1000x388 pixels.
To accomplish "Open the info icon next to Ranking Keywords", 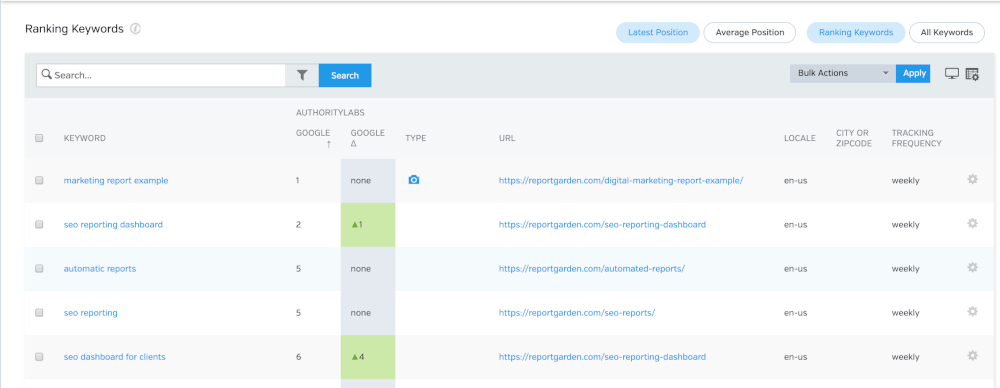I will pos(135,29).
